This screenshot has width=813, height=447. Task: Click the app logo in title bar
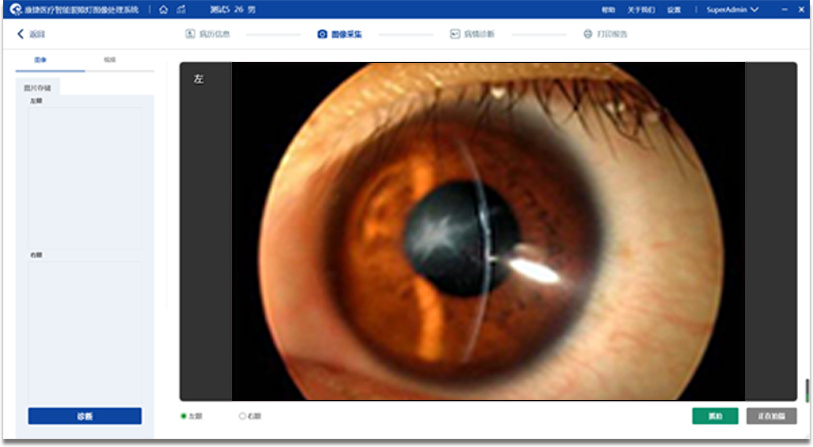click(x=15, y=9)
